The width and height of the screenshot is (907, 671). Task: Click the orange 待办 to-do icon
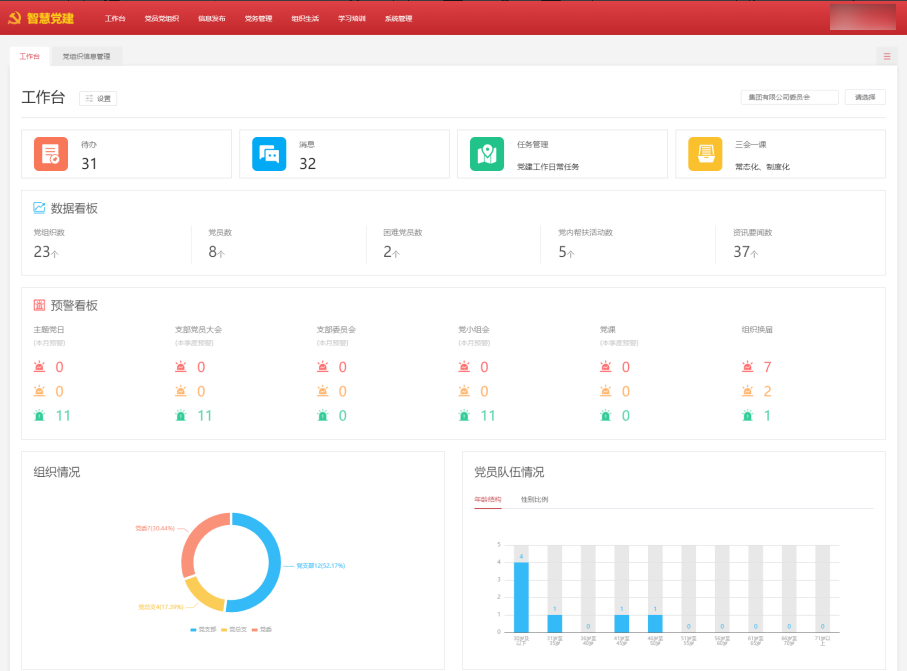click(50, 154)
